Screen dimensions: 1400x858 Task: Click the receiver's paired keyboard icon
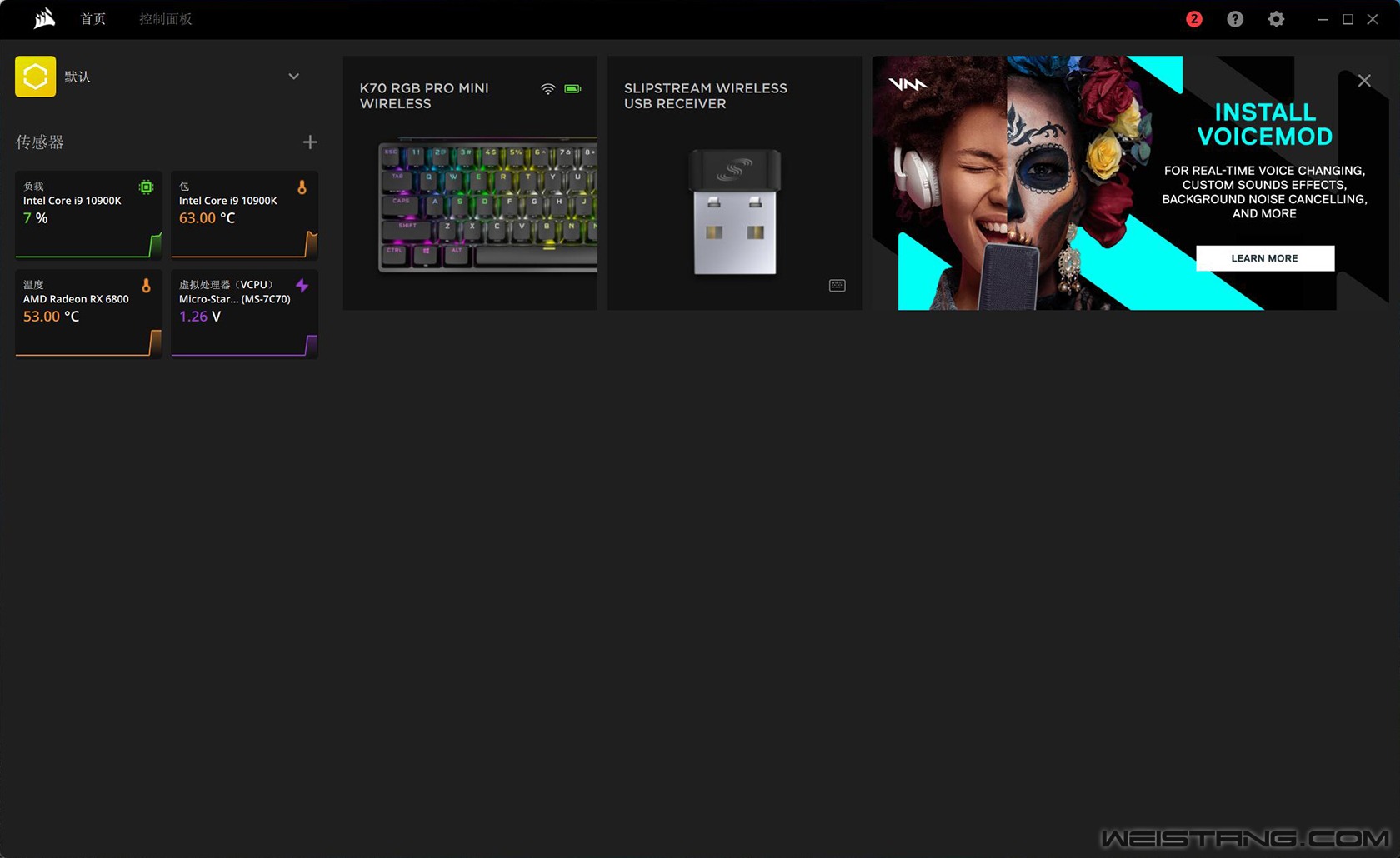(837, 286)
